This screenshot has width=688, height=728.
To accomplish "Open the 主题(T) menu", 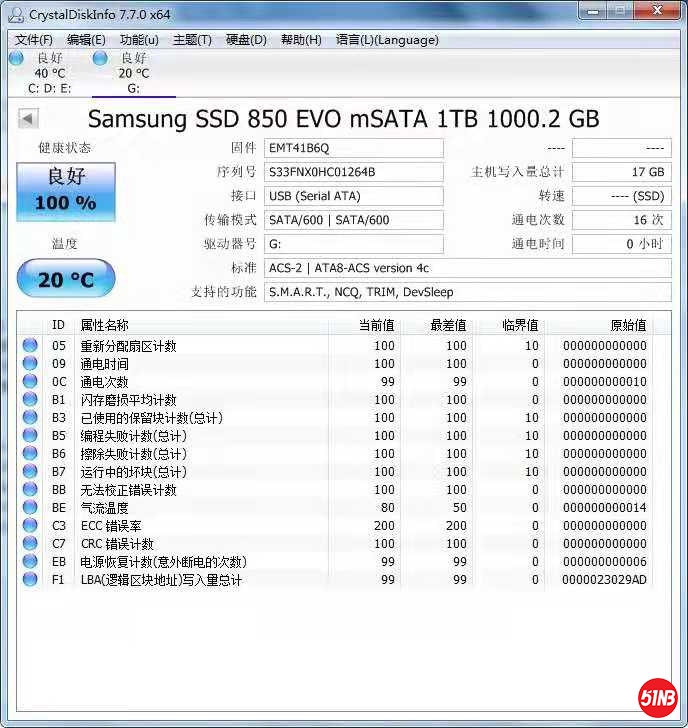I will click(192, 40).
